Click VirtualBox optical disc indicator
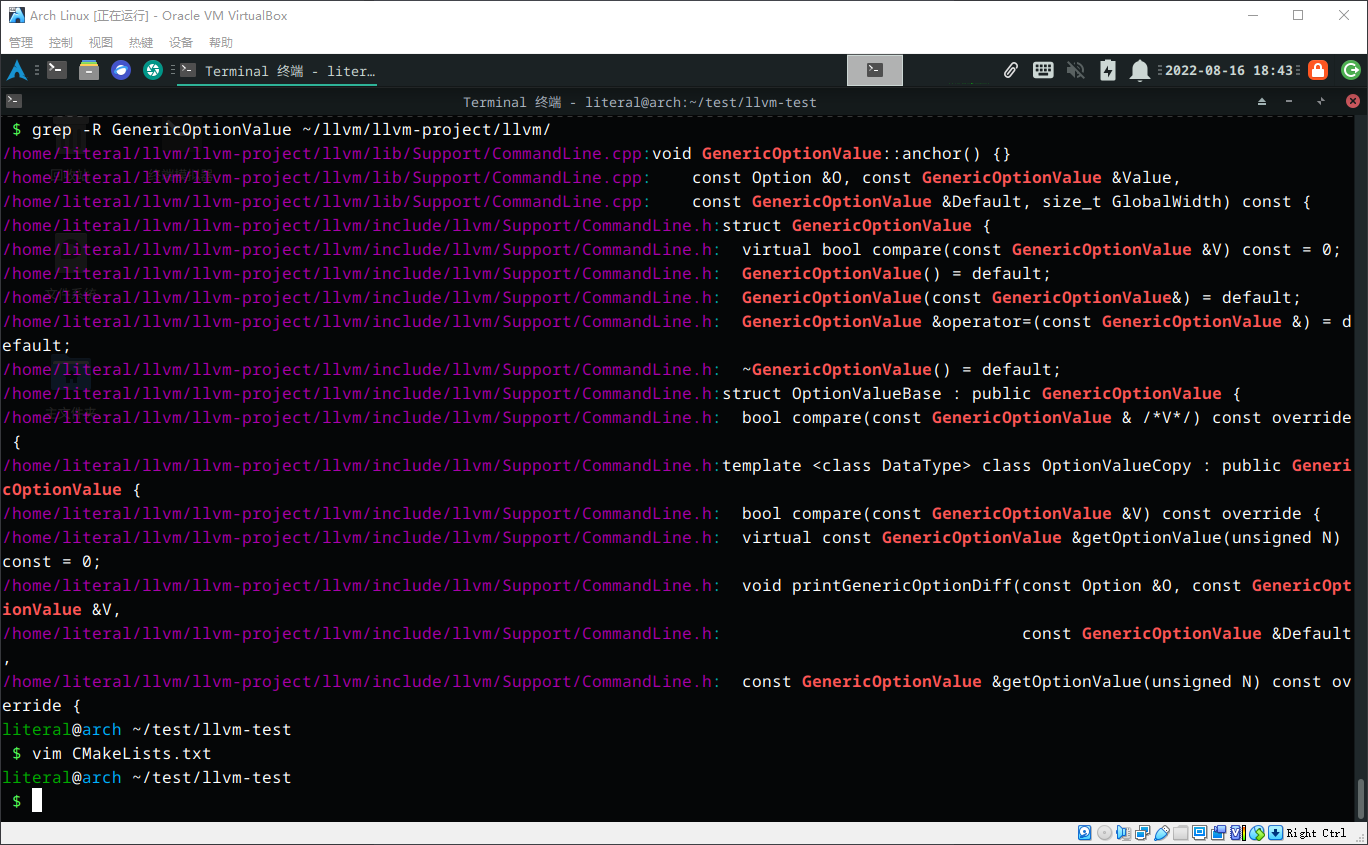Image resolution: width=1368 pixels, height=845 pixels. coord(1104,833)
